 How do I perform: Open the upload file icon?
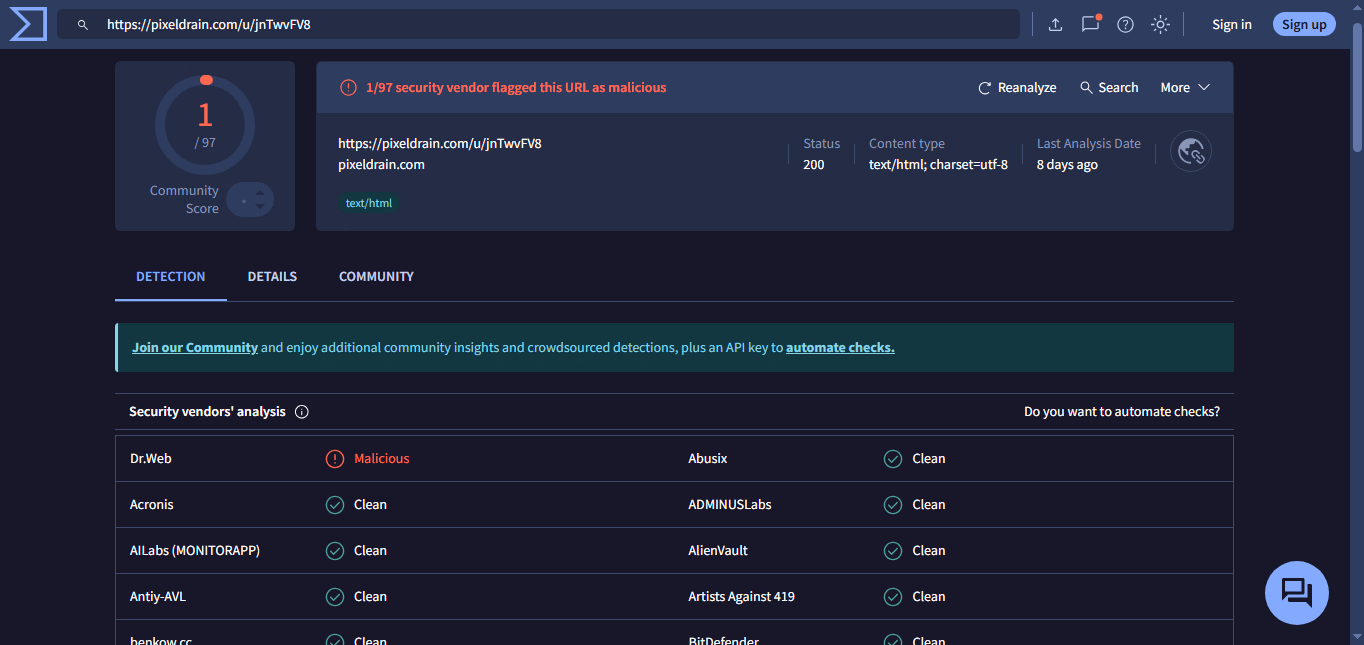(x=1055, y=24)
